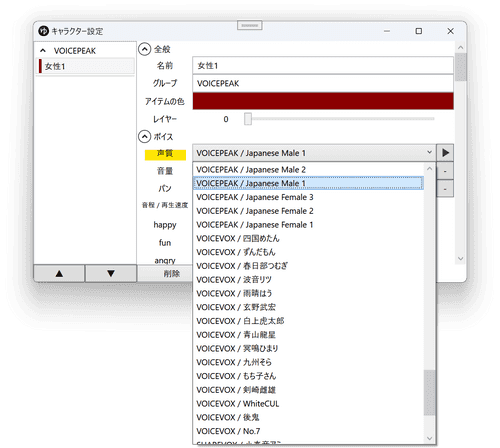This screenshot has width=500, height=448.
Task: Click the 削除 delete button
Action: (x=172, y=274)
